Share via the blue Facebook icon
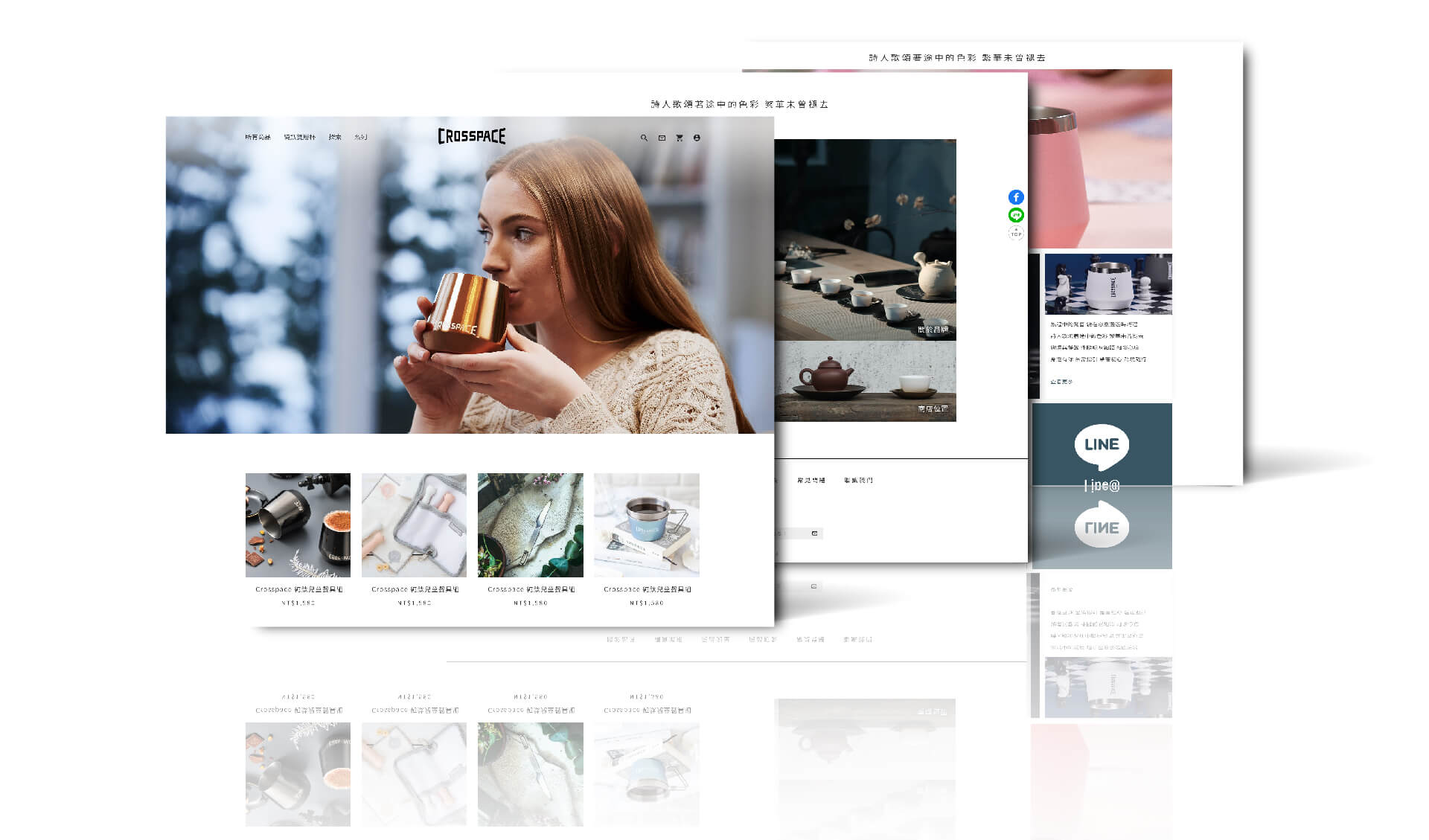The width and height of the screenshot is (1429, 840). 1016,197
